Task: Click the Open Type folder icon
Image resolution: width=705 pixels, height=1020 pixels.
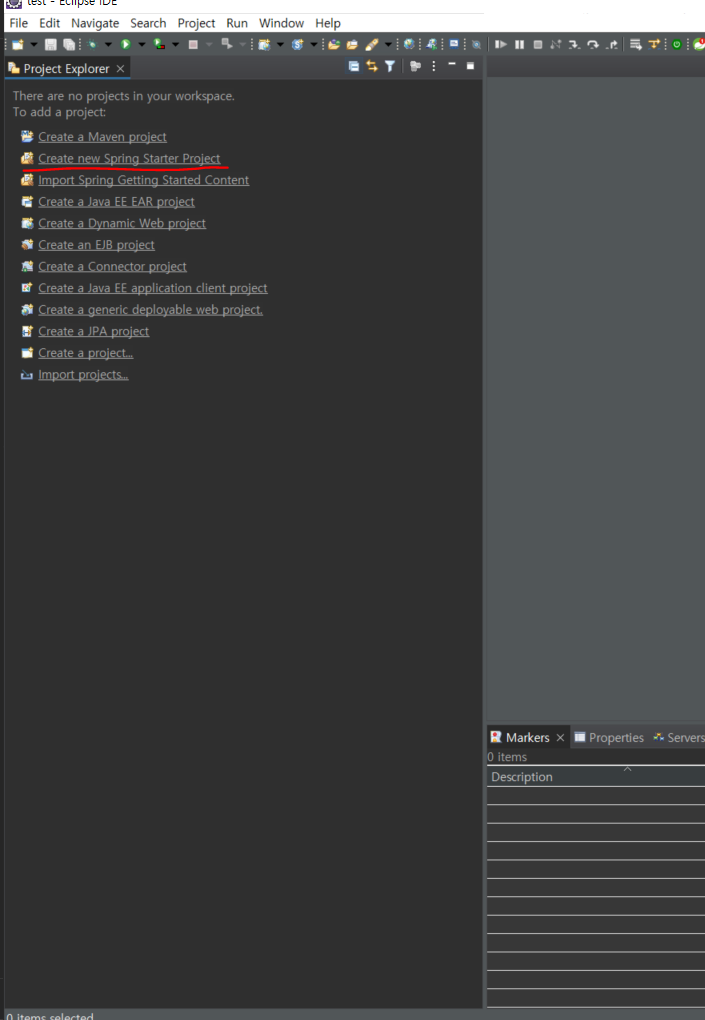Action: point(334,44)
